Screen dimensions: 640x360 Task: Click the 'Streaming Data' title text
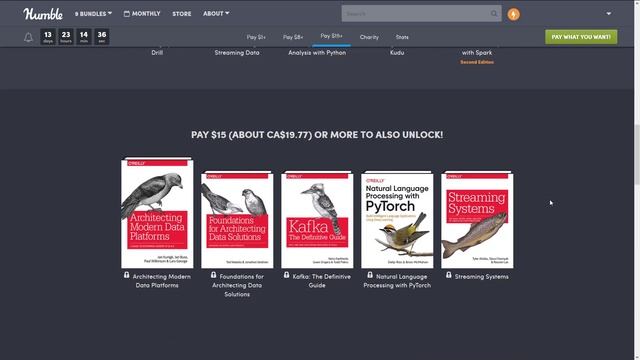pos(237,53)
